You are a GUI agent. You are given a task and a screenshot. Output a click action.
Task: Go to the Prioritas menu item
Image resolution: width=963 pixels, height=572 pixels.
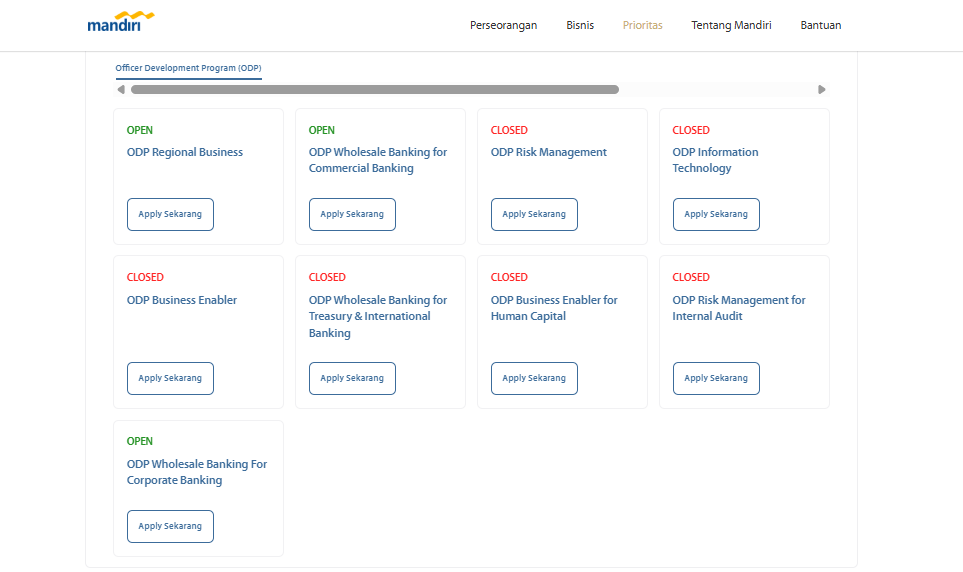642,25
